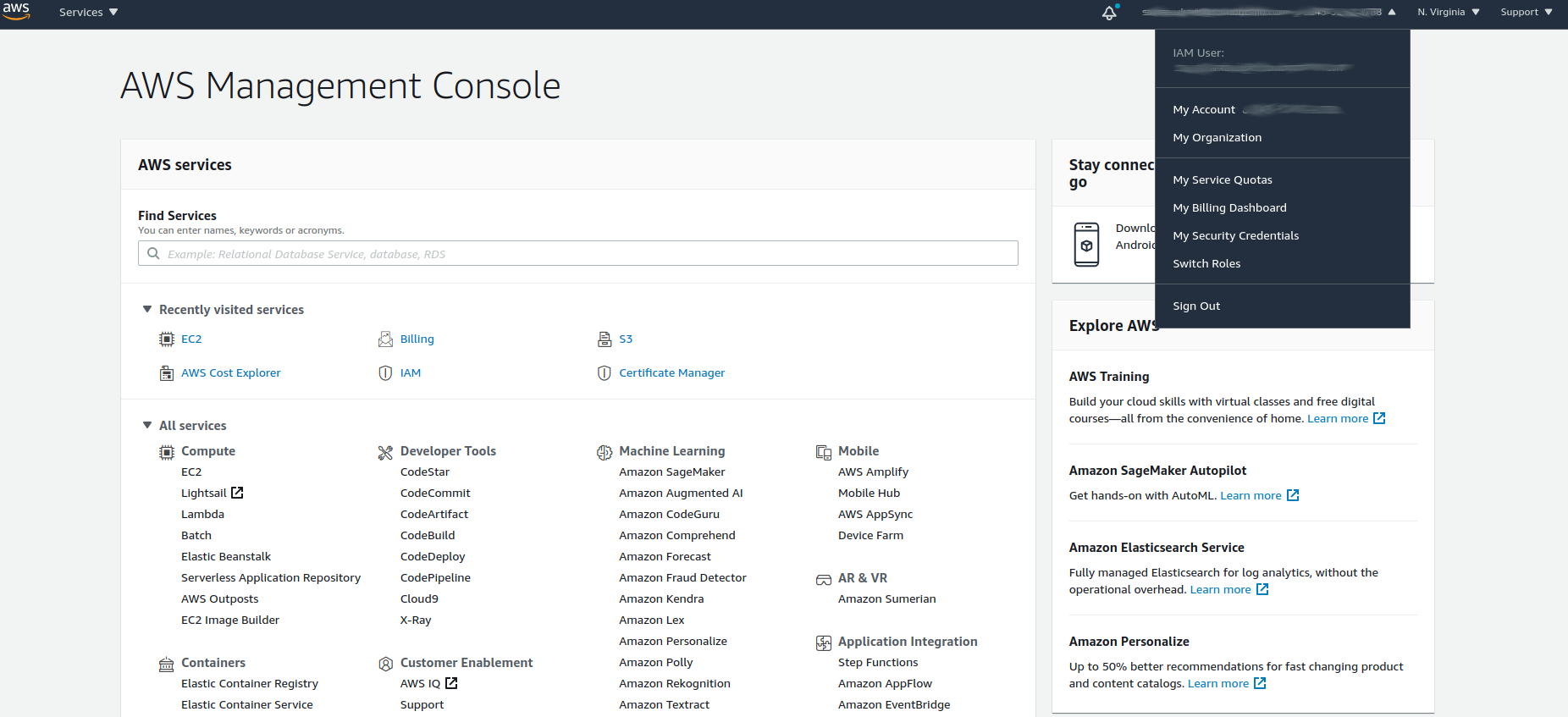The width and height of the screenshot is (1568, 717).
Task: Open Lambda under Compute
Action: click(x=202, y=514)
